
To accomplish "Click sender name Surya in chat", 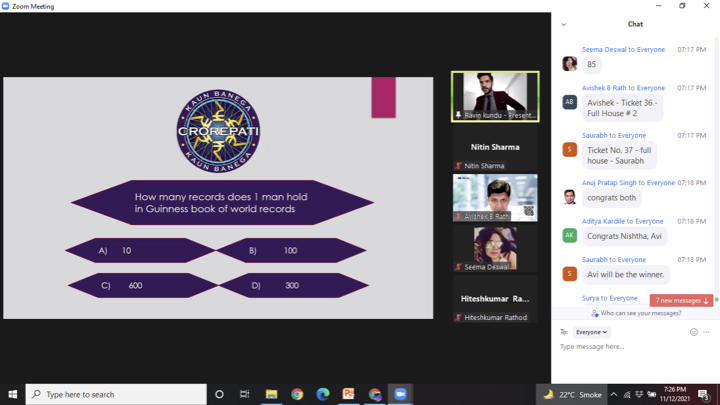I will pyautogui.click(x=590, y=298).
